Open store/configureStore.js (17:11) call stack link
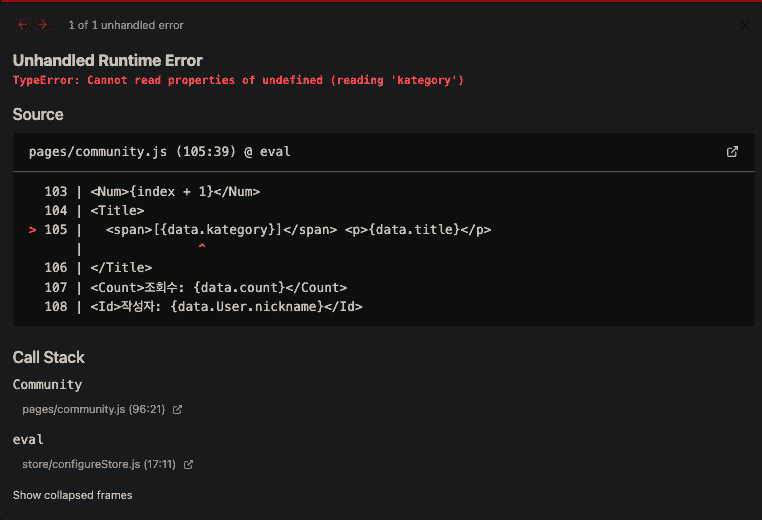762x520 pixels. point(98,464)
